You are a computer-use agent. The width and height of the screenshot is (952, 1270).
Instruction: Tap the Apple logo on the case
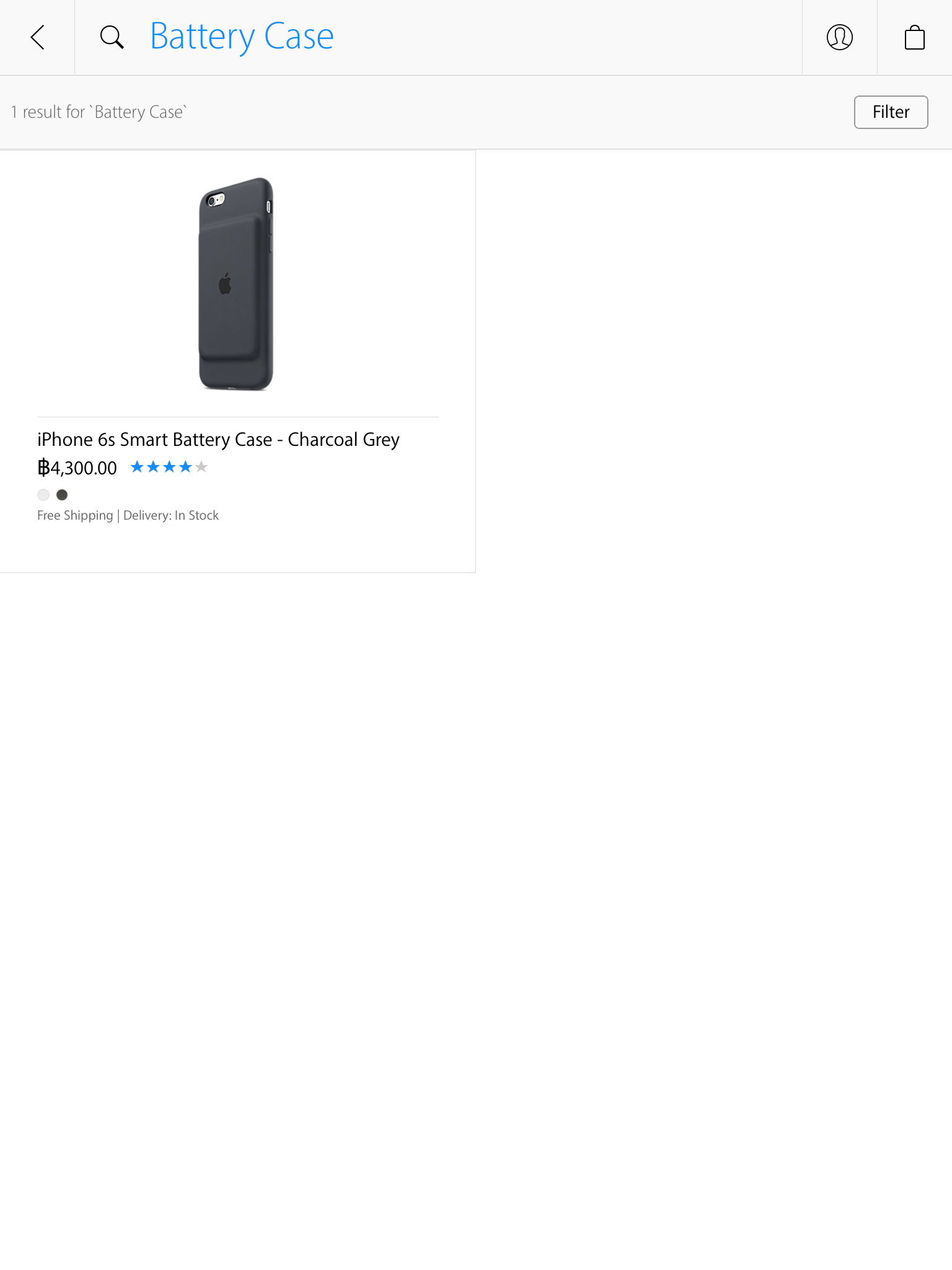coord(225,283)
